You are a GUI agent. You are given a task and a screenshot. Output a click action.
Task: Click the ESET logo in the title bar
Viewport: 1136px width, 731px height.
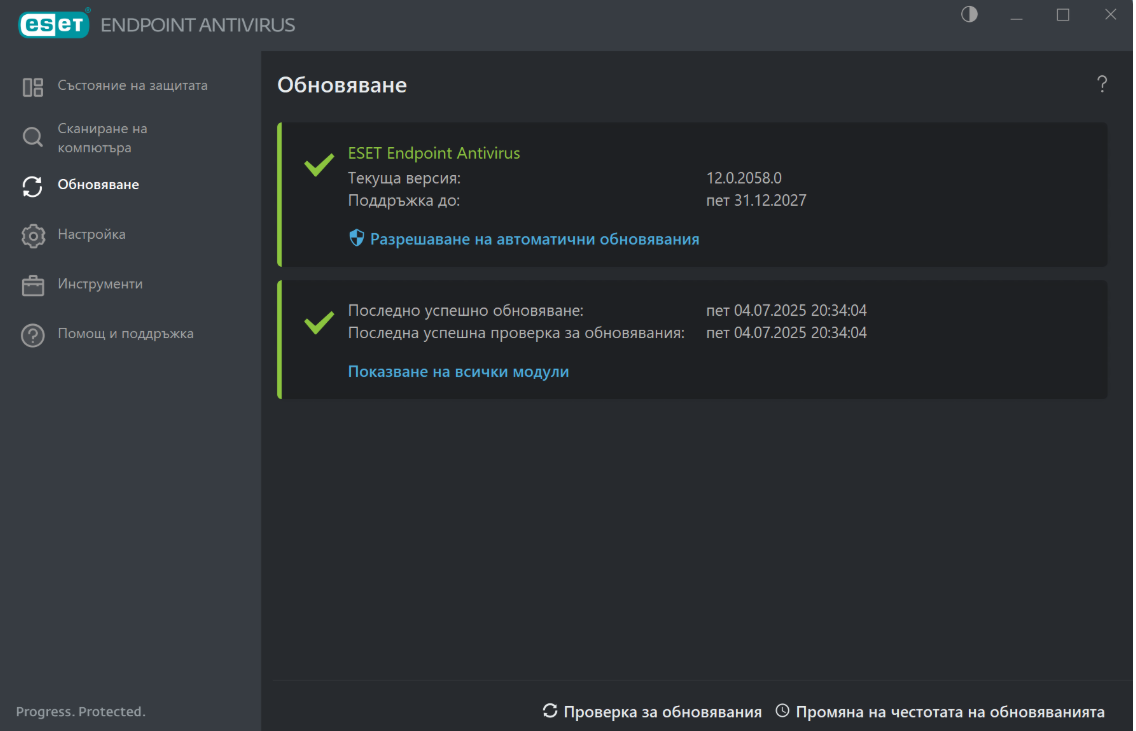[x=54, y=25]
